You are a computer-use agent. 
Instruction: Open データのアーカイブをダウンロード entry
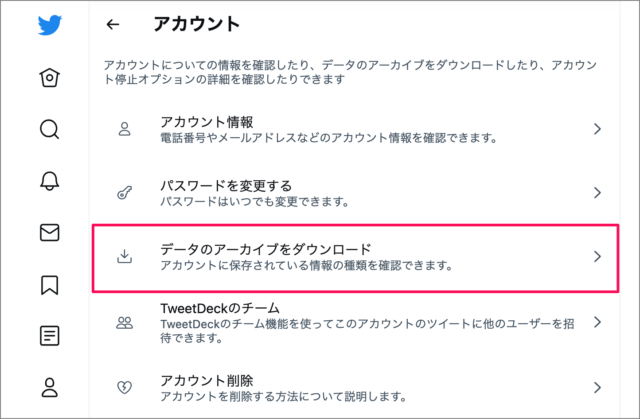coord(330,257)
